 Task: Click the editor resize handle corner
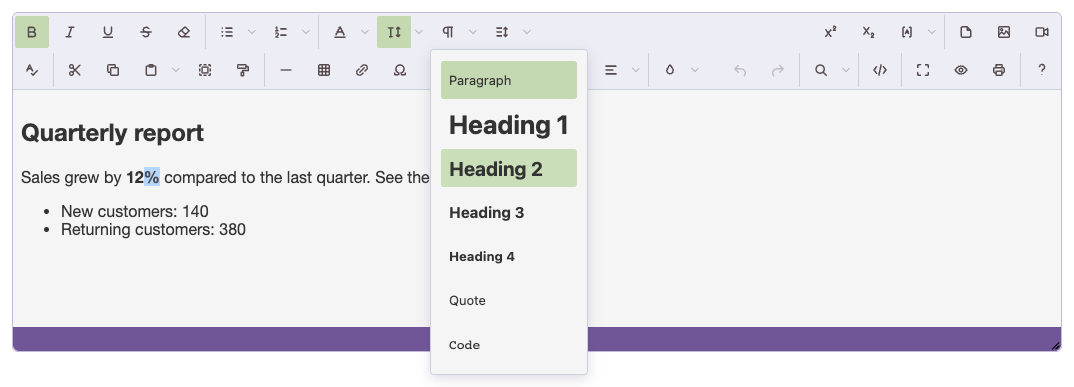tap(1056, 346)
